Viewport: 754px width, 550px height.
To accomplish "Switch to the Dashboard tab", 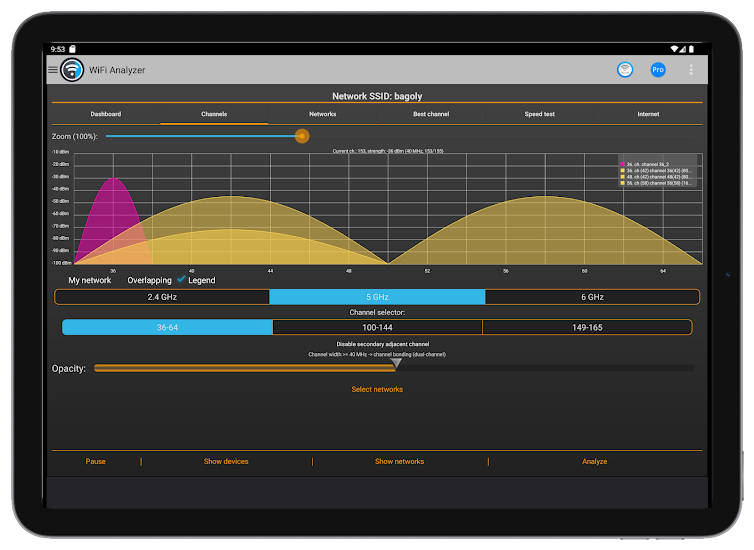I will click(x=105, y=114).
